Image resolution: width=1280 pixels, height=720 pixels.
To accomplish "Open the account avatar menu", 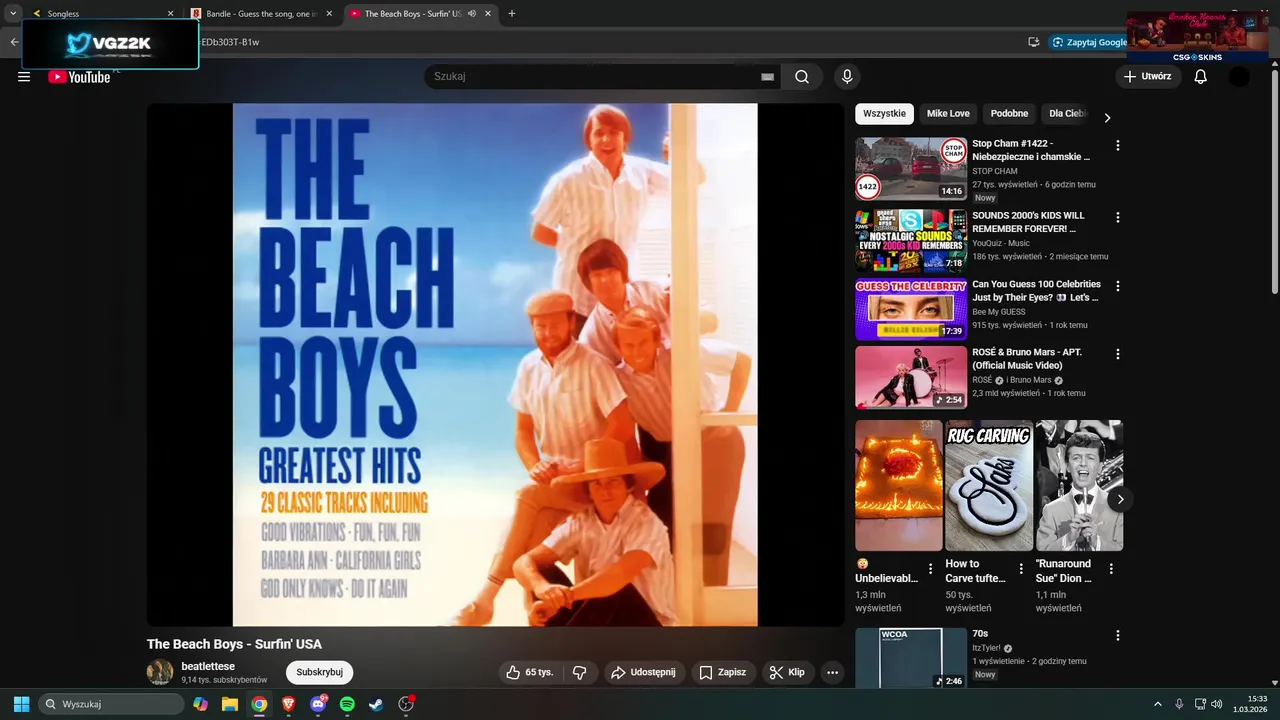I will pos(1239,77).
